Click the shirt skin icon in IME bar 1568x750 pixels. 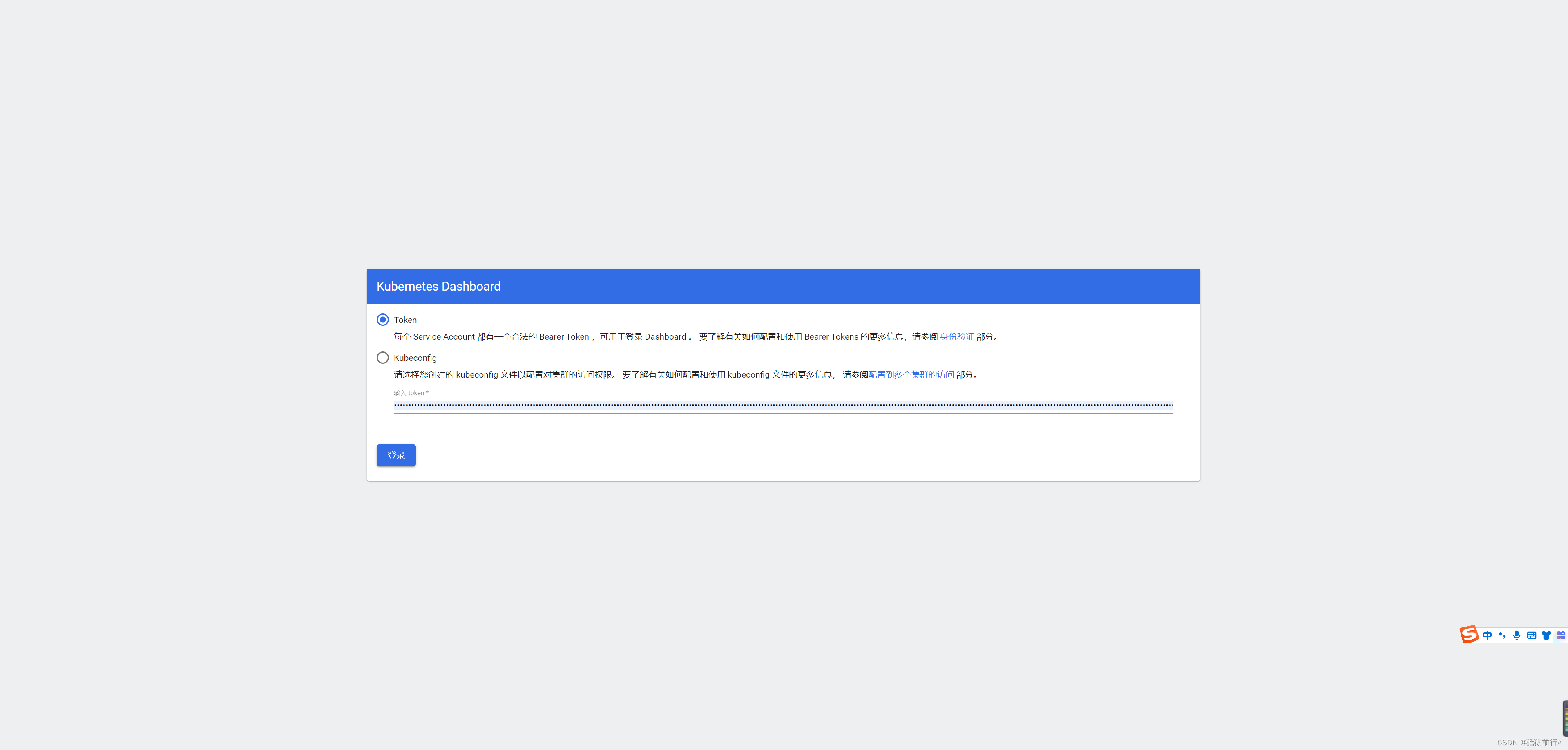[x=1546, y=635]
